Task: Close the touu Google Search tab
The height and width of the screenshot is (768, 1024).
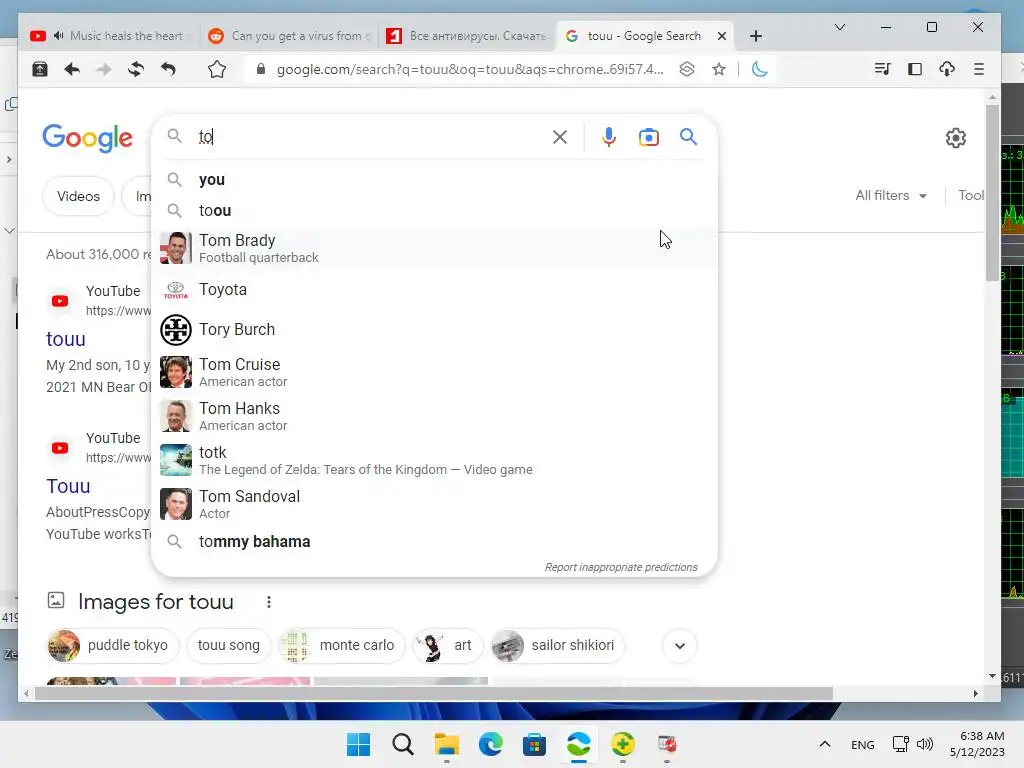Action: [722, 36]
